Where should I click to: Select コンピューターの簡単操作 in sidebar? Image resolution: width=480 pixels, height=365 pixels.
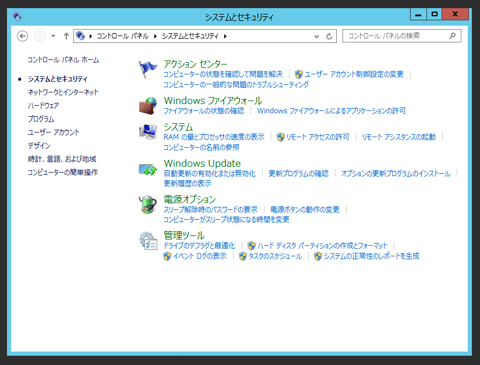point(63,172)
